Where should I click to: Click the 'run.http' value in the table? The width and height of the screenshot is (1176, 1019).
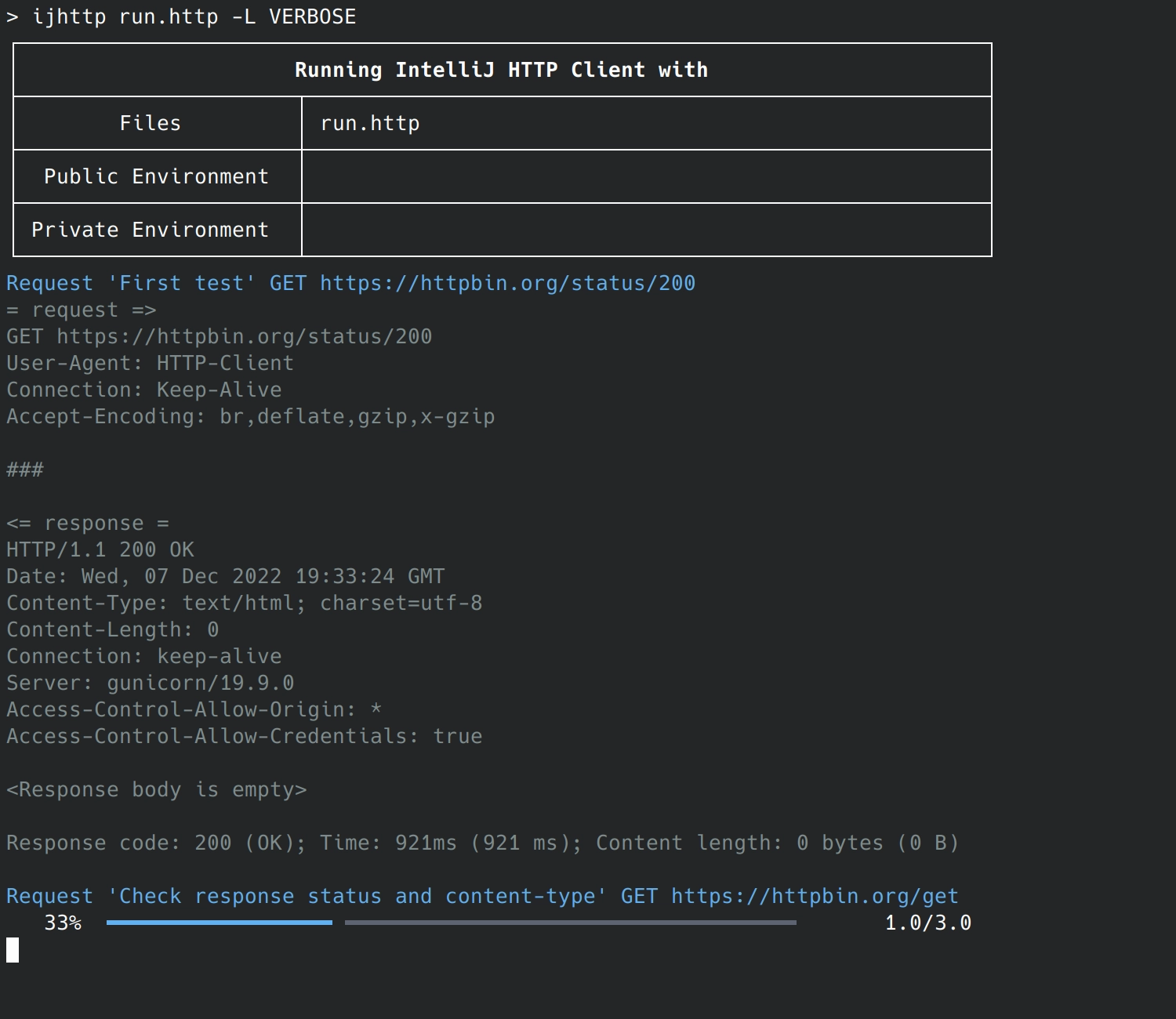click(370, 123)
